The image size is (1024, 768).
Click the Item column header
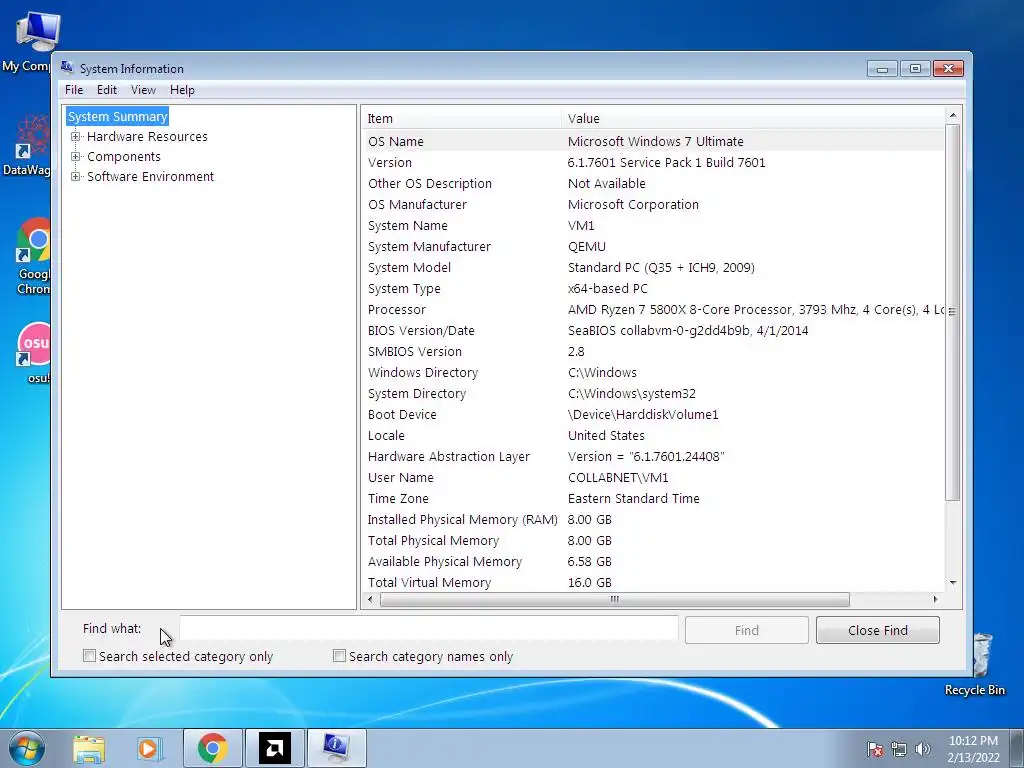(461, 118)
